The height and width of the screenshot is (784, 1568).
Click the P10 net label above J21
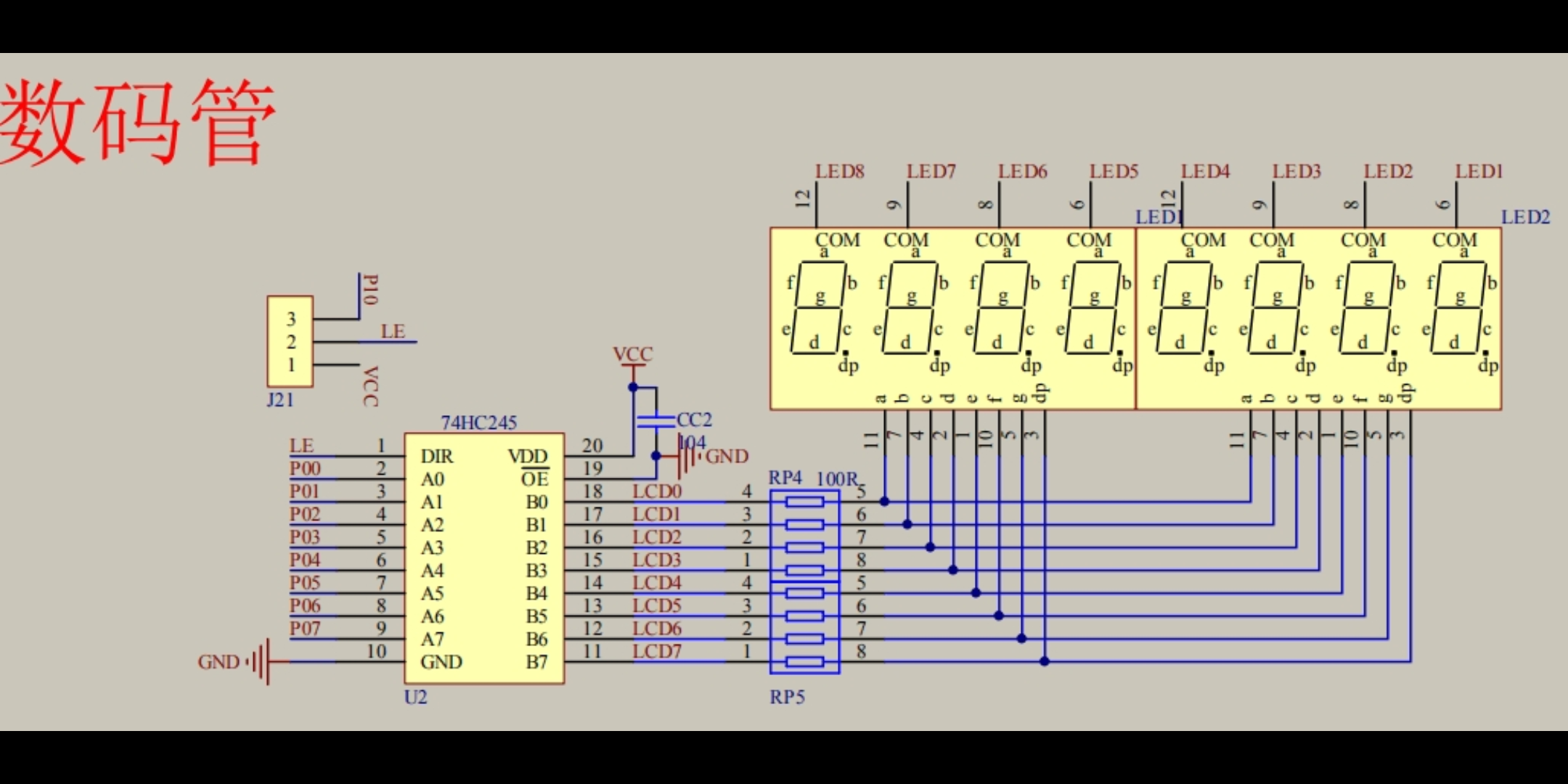[369, 289]
